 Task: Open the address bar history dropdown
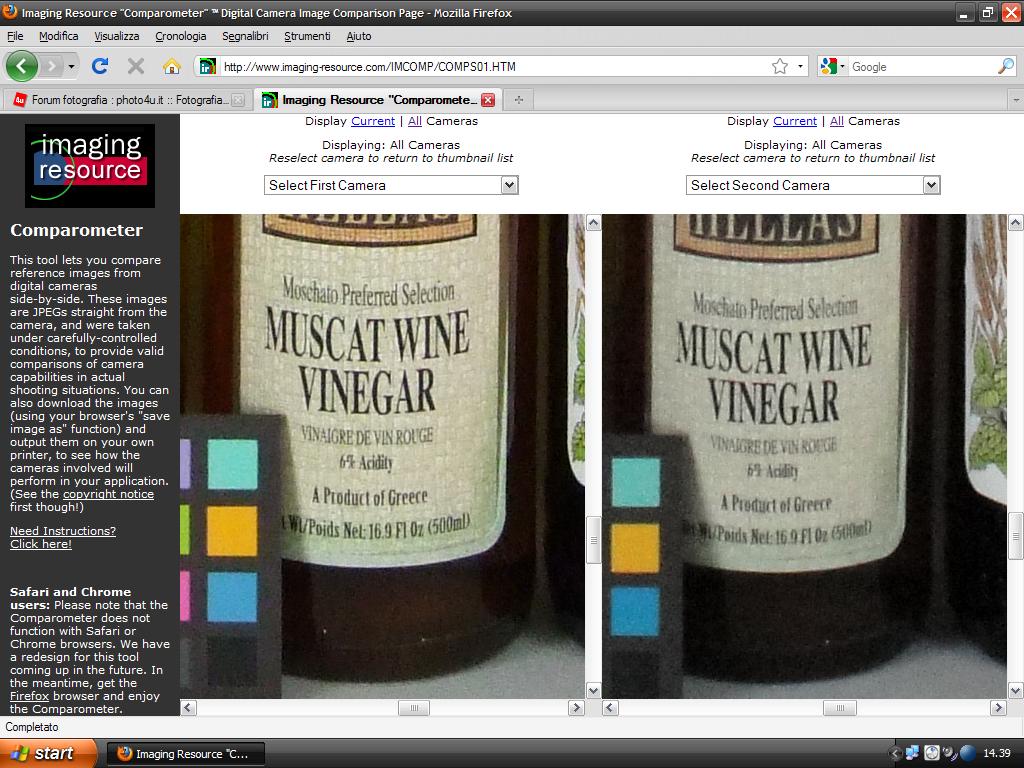(801, 66)
